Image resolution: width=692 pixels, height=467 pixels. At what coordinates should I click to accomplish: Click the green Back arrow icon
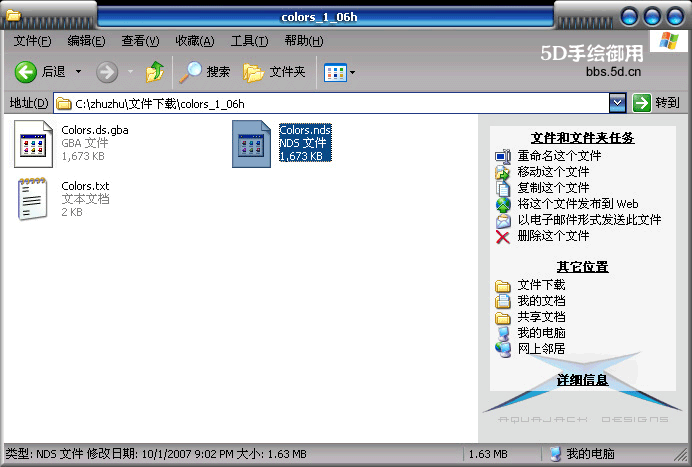click(x=26, y=72)
